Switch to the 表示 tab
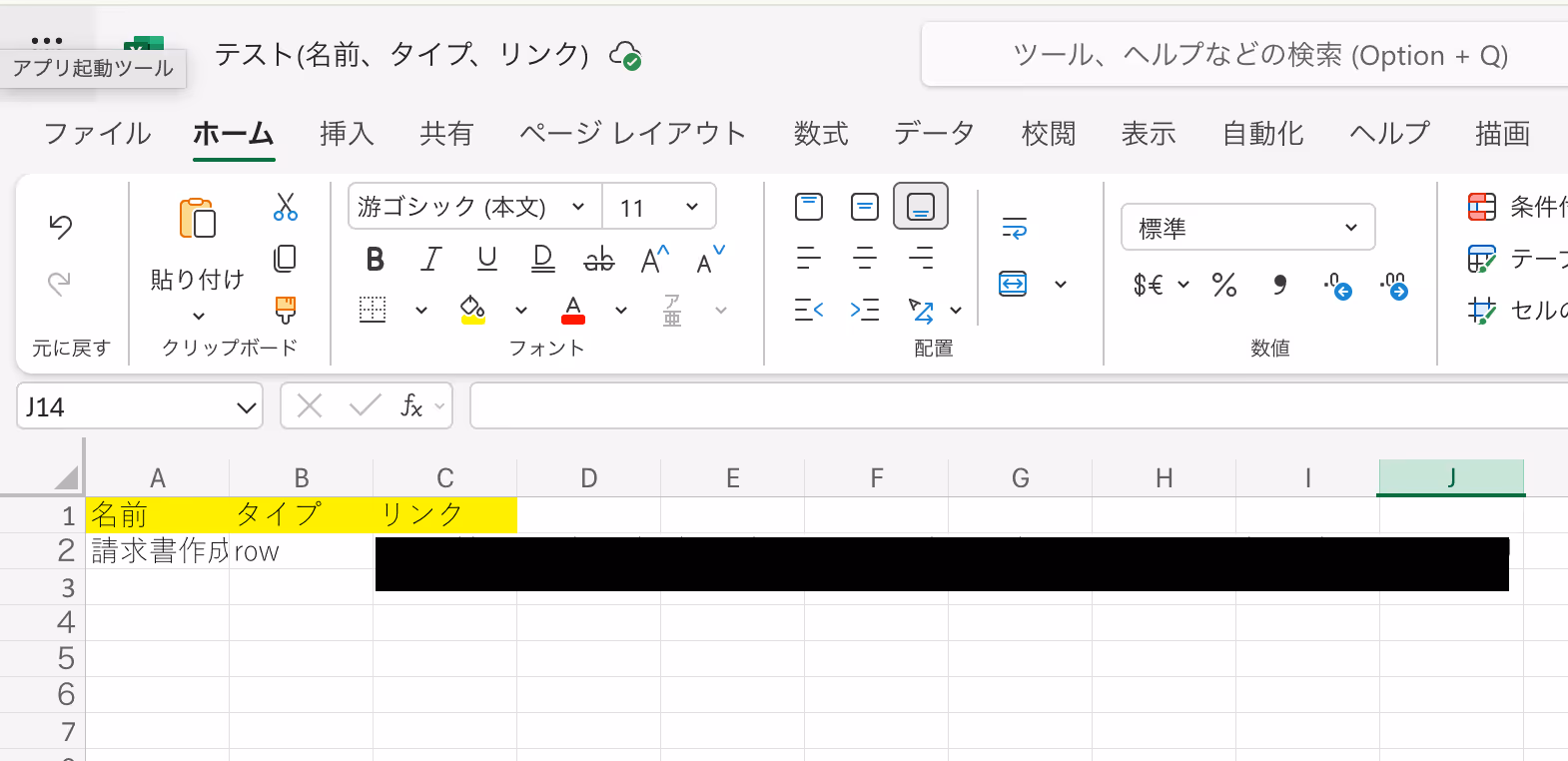The width and height of the screenshot is (1568, 761). (1149, 134)
